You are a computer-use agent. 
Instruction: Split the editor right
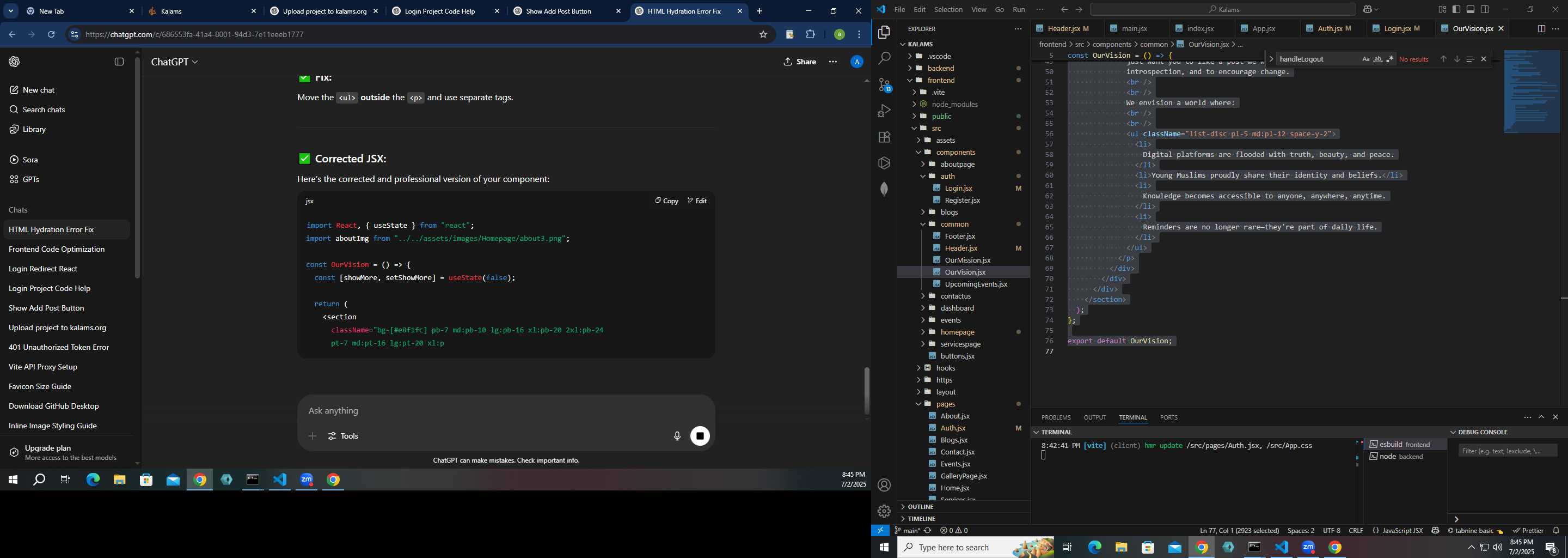pos(1541,29)
